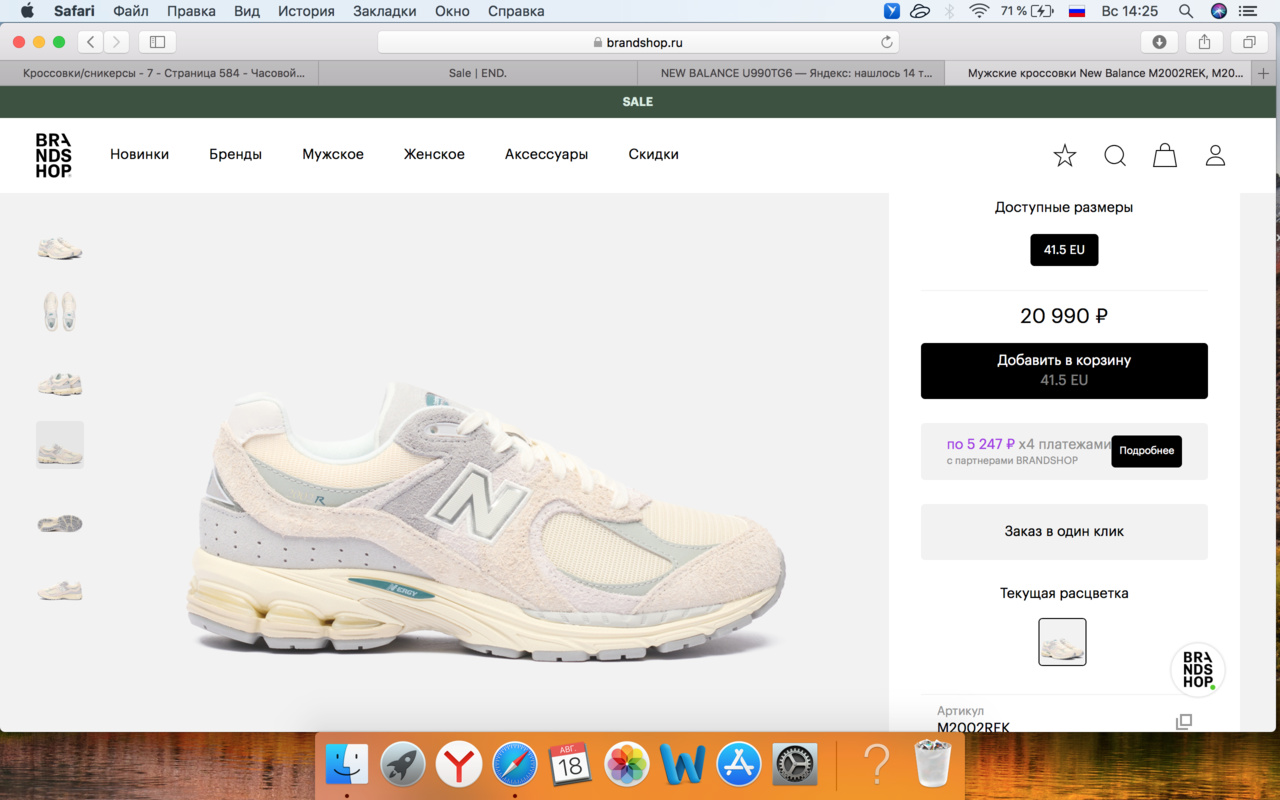Open the Файл menu
This screenshot has width=1280, height=800.
pyautogui.click(x=131, y=11)
